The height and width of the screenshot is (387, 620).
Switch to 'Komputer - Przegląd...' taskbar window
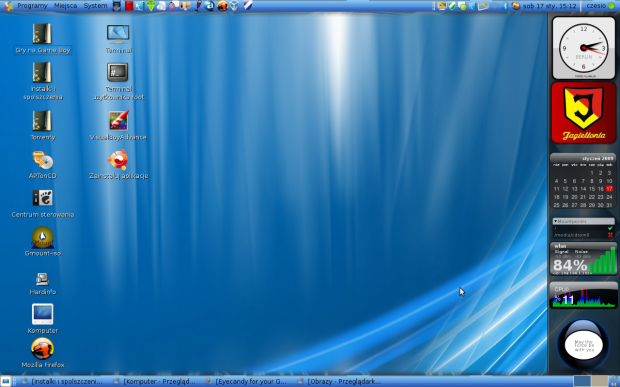pos(155,381)
